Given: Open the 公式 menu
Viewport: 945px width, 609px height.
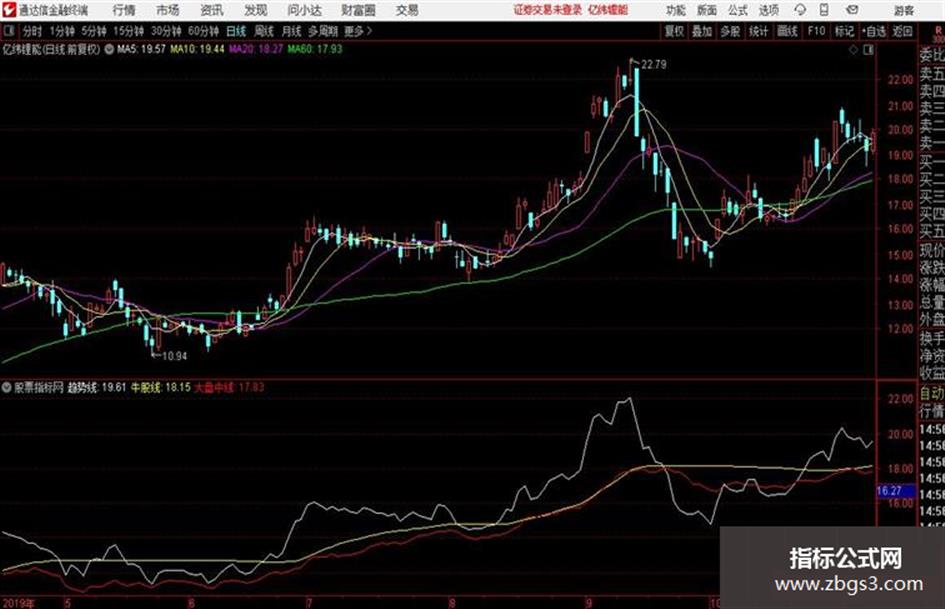Looking at the screenshot, I should (x=738, y=10).
